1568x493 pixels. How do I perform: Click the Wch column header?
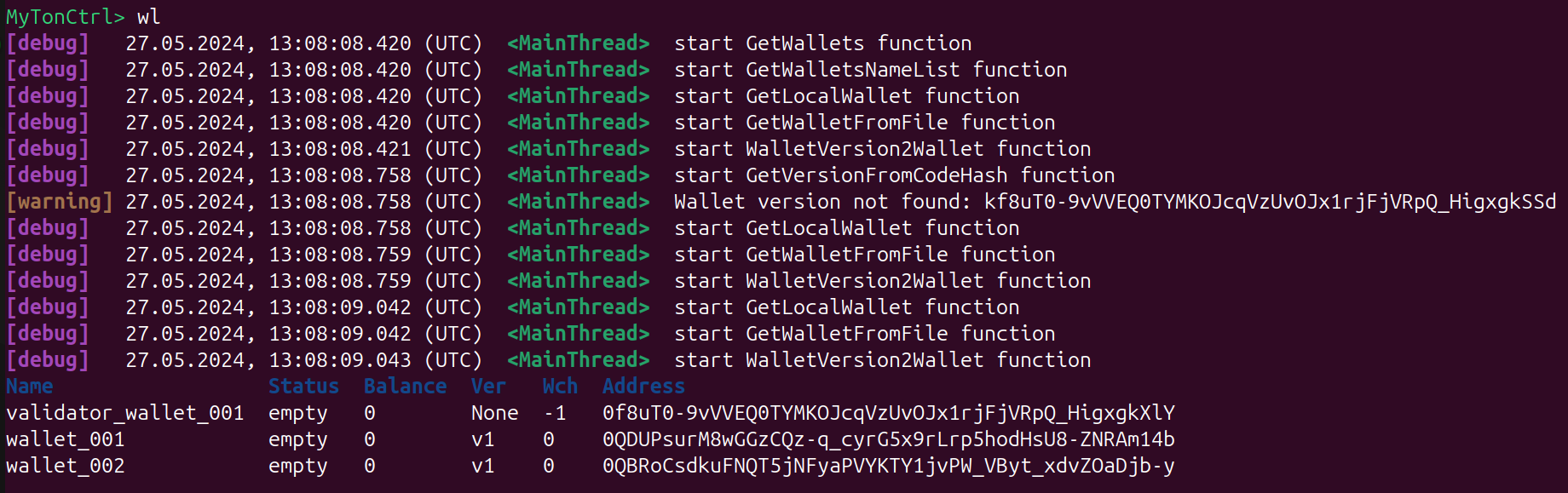point(560,387)
